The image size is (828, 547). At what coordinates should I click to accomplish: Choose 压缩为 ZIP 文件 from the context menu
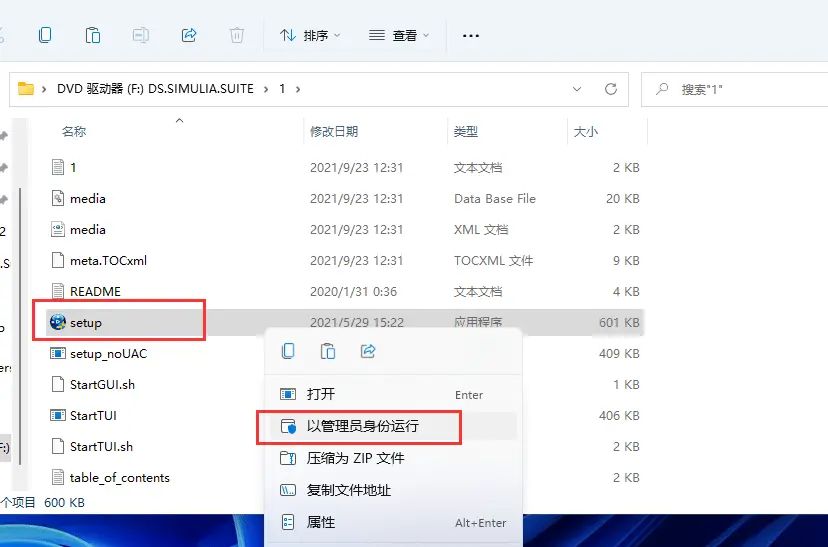(x=393, y=458)
